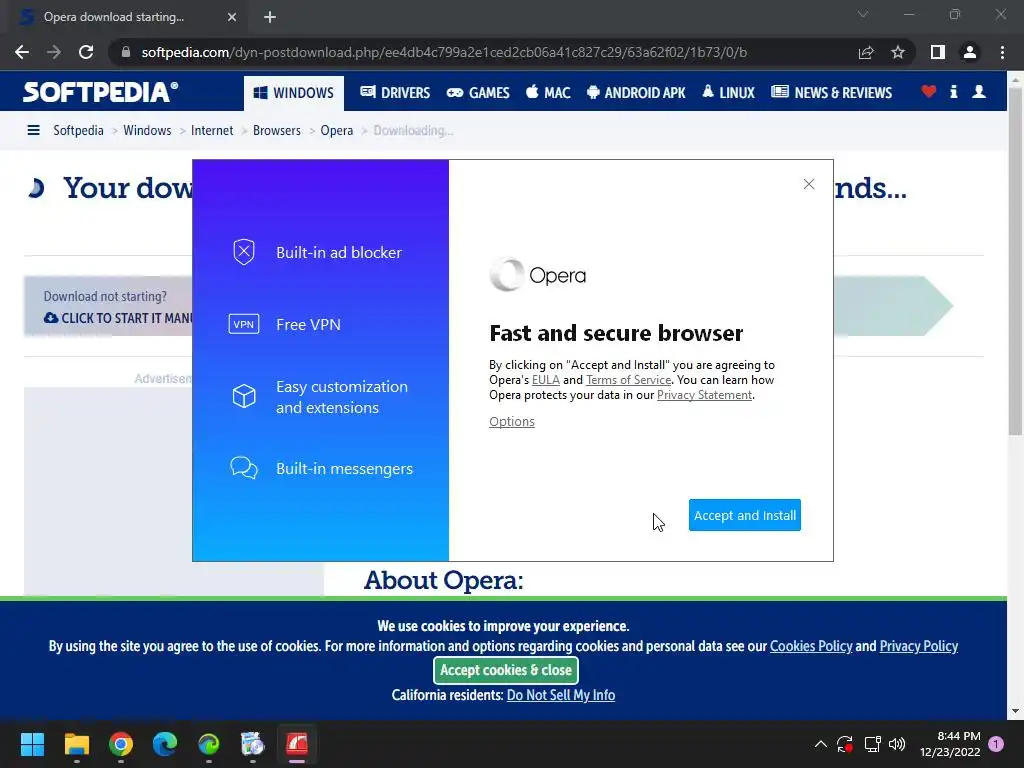Click to start the download manually
1024x768 pixels.
[x=118, y=318]
